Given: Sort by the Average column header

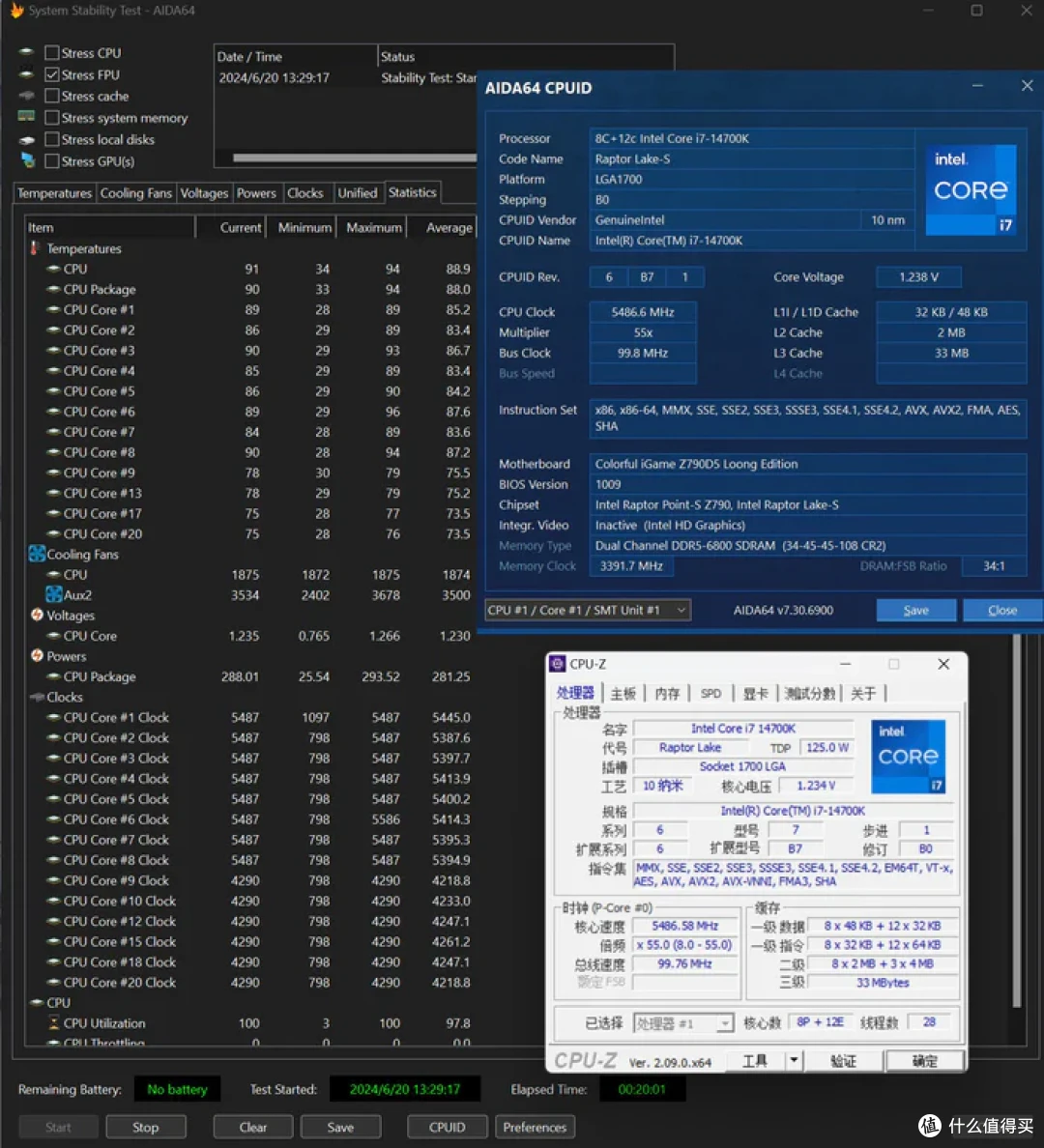Looking at the screenshot, I should pos(442,228).
